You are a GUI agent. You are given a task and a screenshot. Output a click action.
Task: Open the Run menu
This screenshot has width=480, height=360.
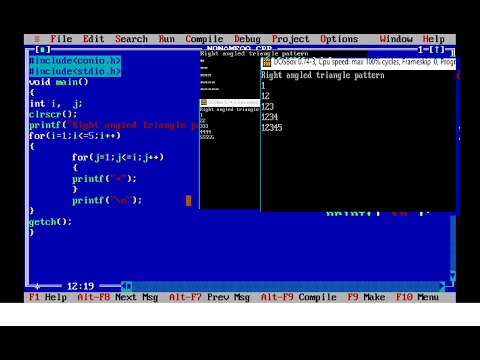166,39
